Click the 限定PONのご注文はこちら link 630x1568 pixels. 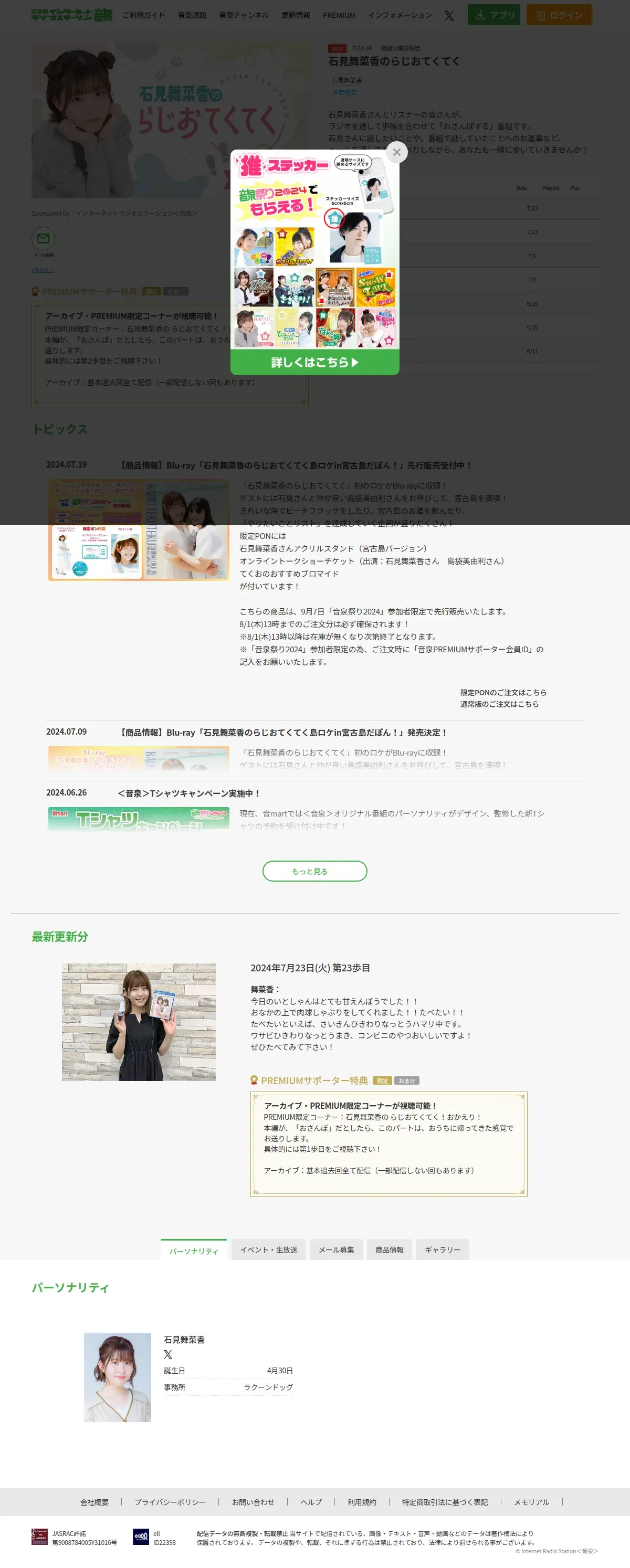pos(503,693)
